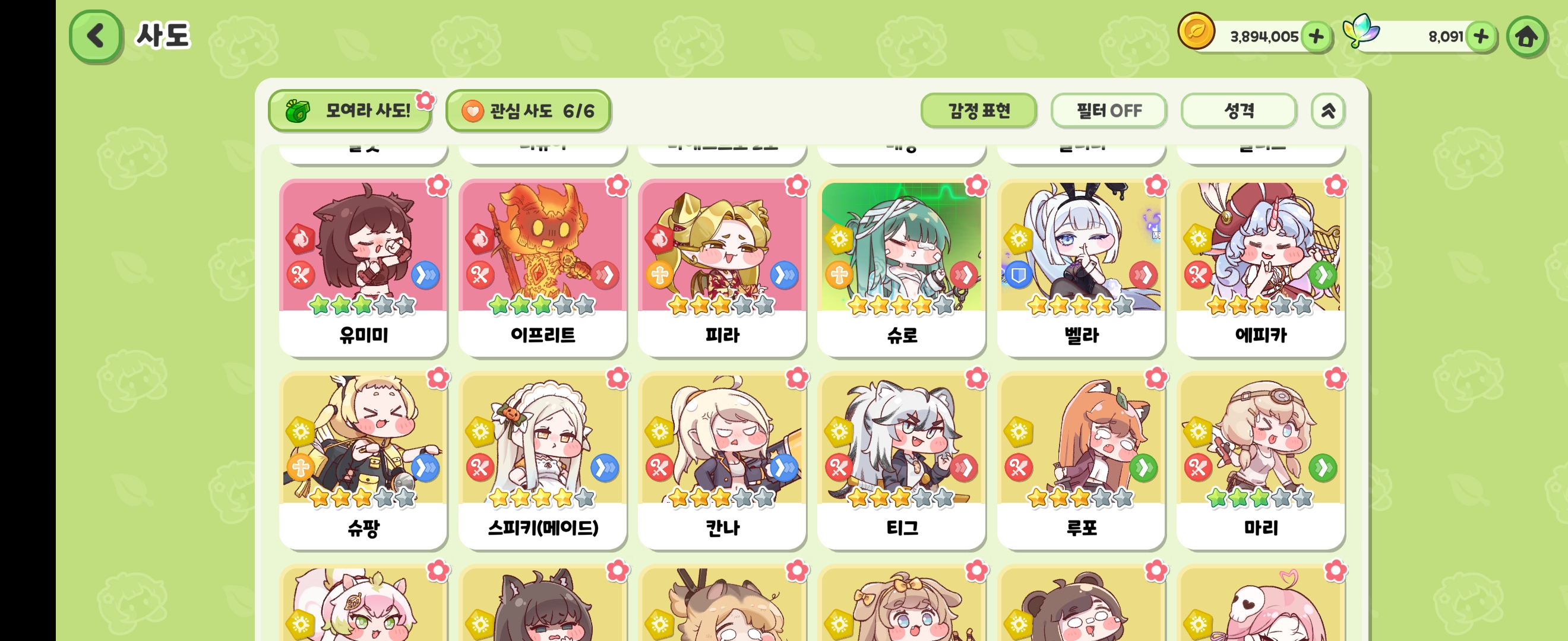
Task: Open the 필터 OFF filter options
Action: click(1108, 110)
